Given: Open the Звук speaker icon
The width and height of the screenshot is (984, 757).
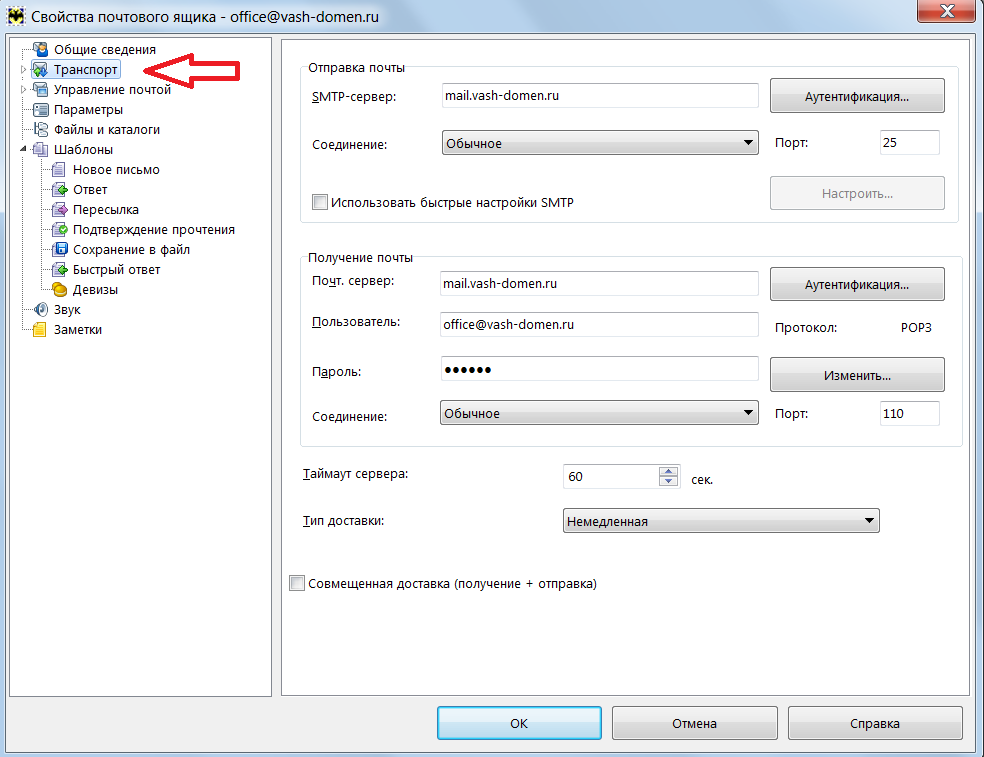Looking at the screenshot, I should click(41, 309).
